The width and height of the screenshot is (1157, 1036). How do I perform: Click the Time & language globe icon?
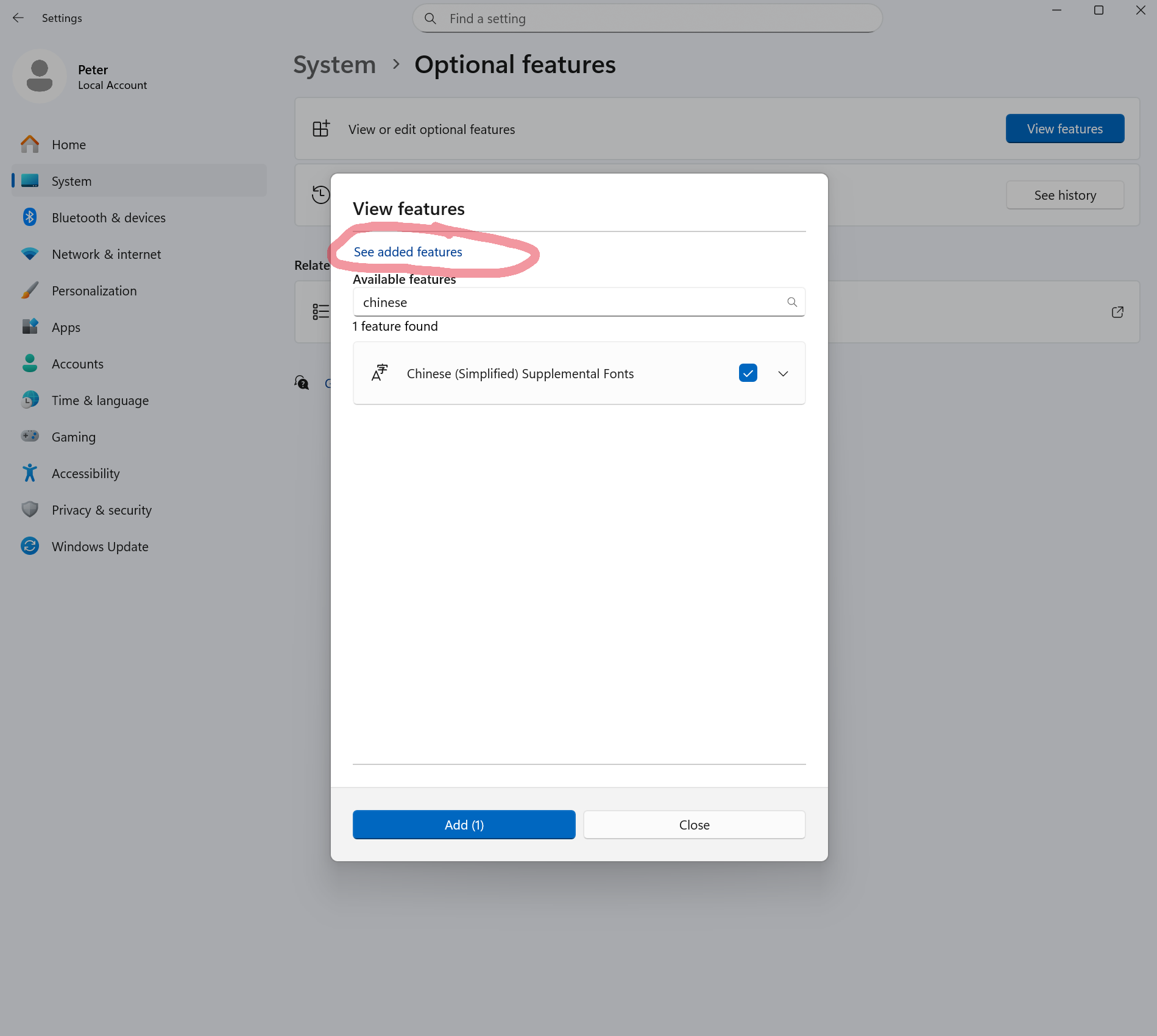pos(30,400)
